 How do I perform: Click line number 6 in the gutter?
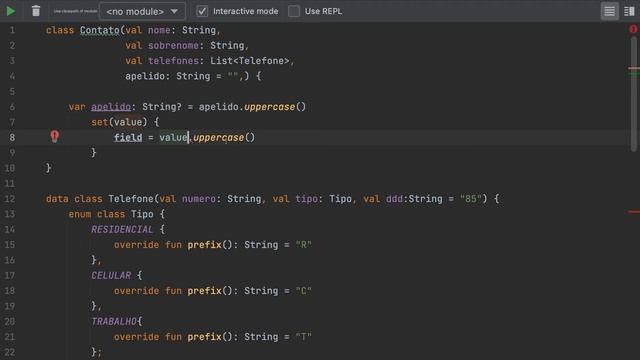pos(12,107)
